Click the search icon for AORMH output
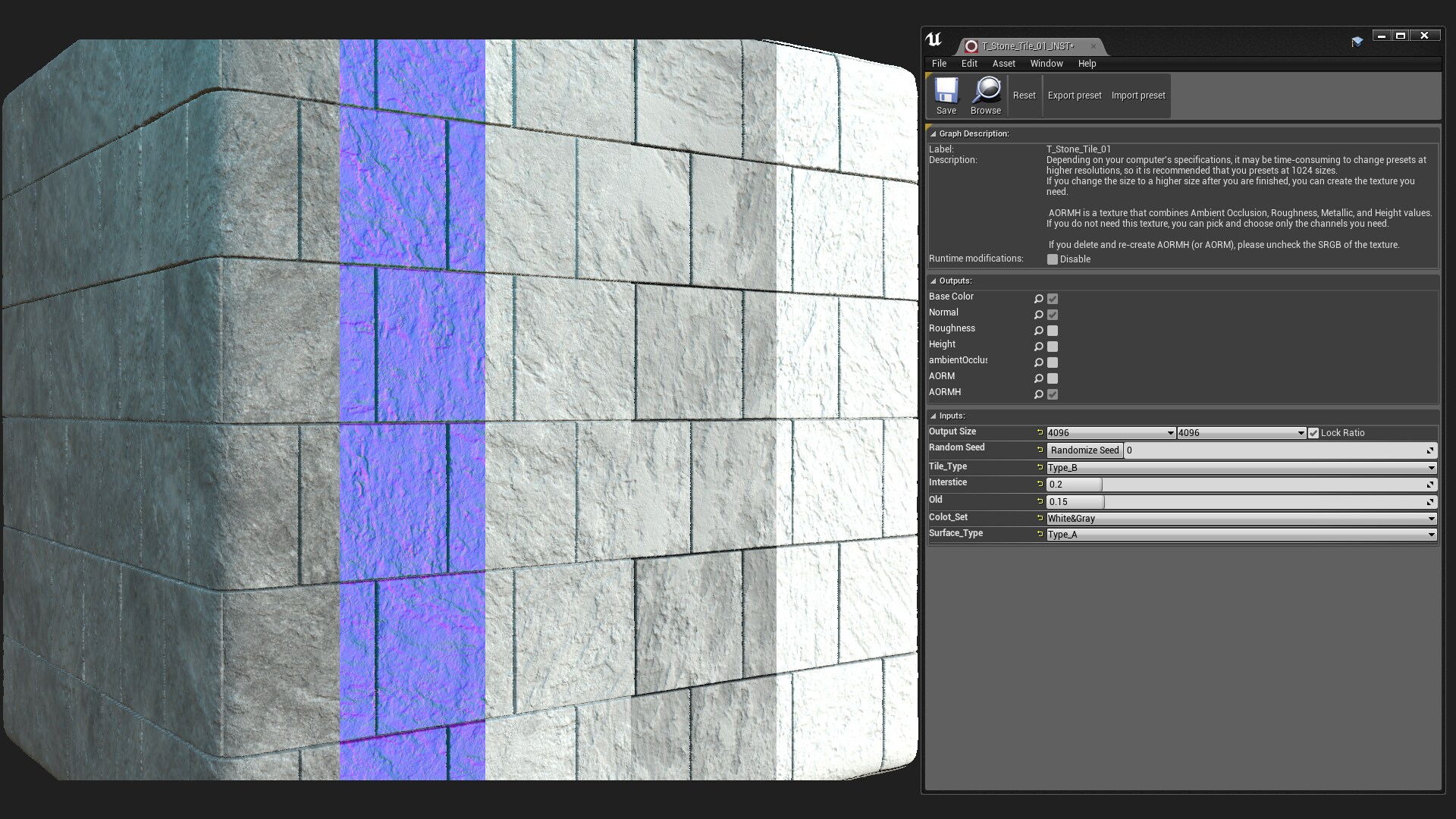This screenshot has width=1456, height=819. (x=1039, y=394)
